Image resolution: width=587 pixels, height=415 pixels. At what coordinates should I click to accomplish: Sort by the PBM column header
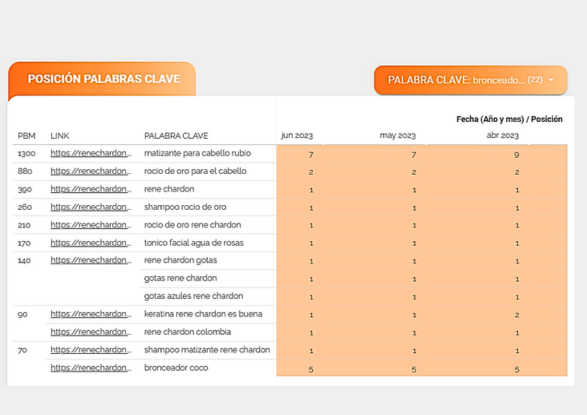[x=26, y=136]
